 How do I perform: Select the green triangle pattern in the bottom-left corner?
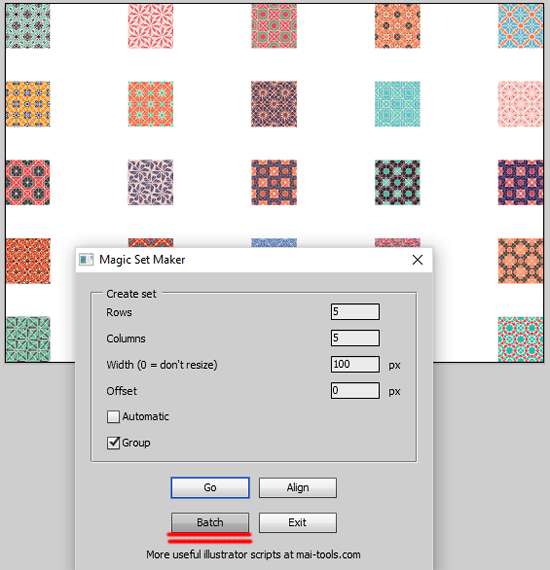coord(28,339)
